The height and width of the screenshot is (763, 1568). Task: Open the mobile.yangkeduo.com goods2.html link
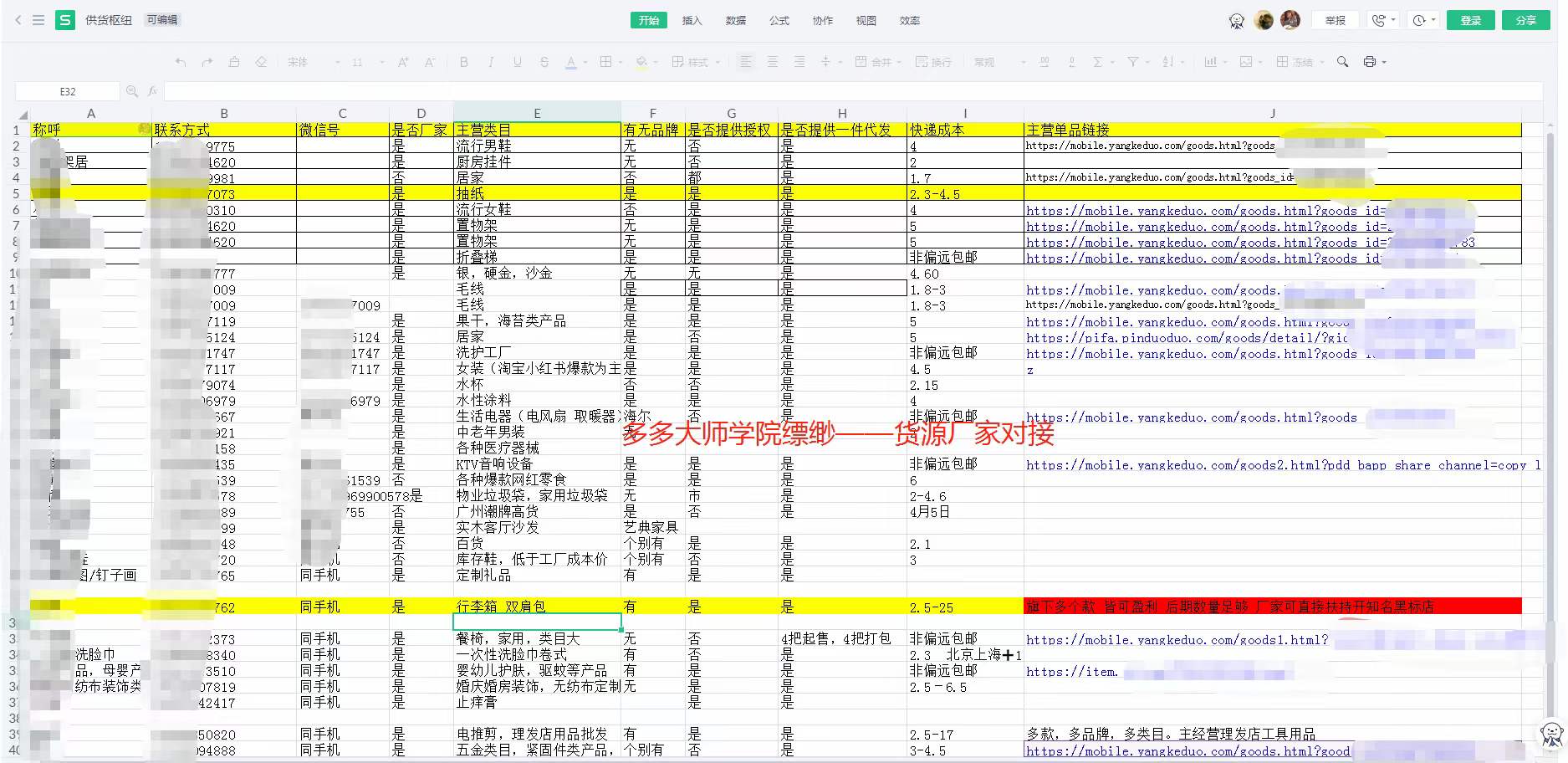coord(1283,465)
